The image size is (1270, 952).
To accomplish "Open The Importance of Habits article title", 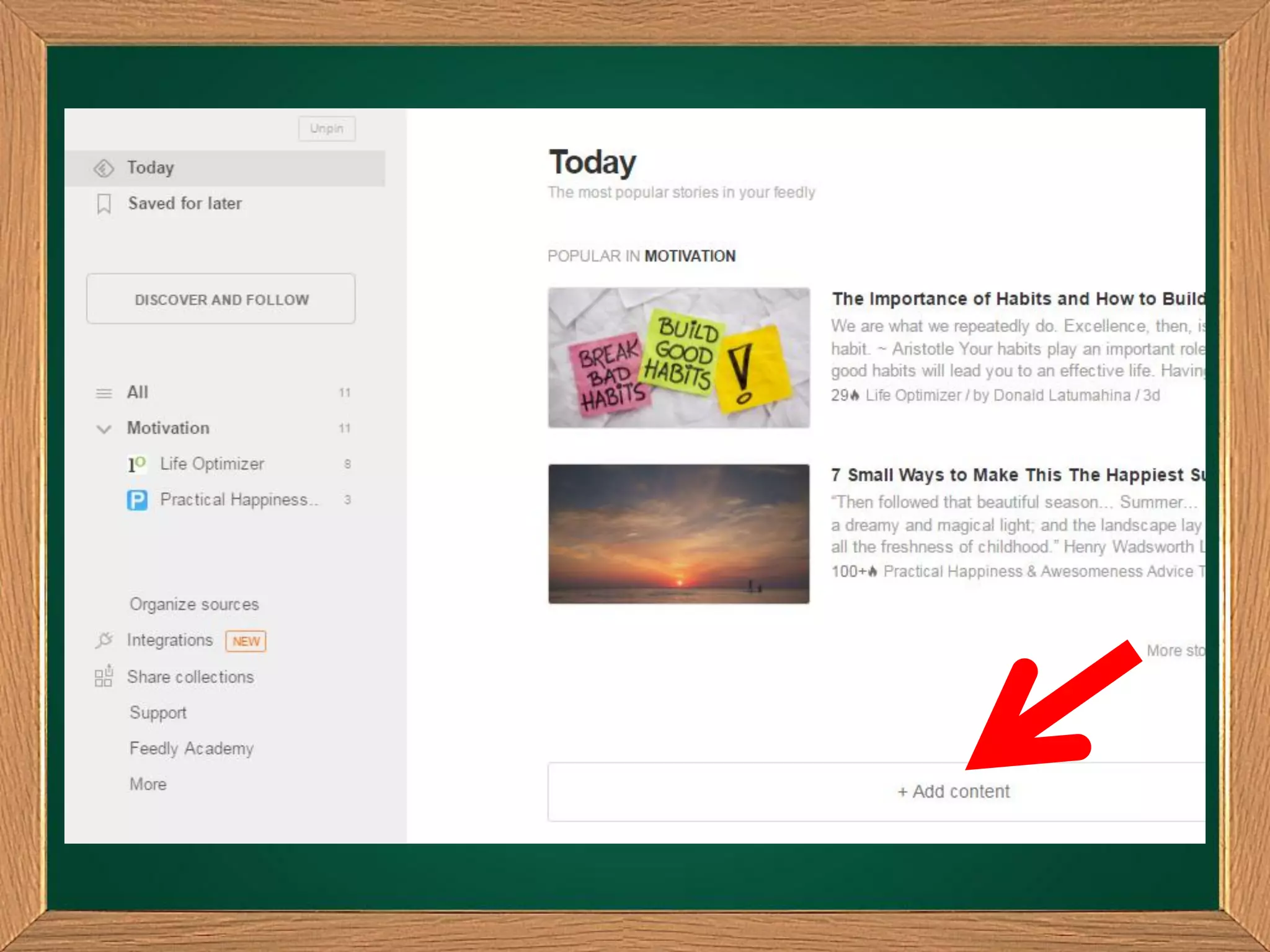I will click(x=1017, y=299).
